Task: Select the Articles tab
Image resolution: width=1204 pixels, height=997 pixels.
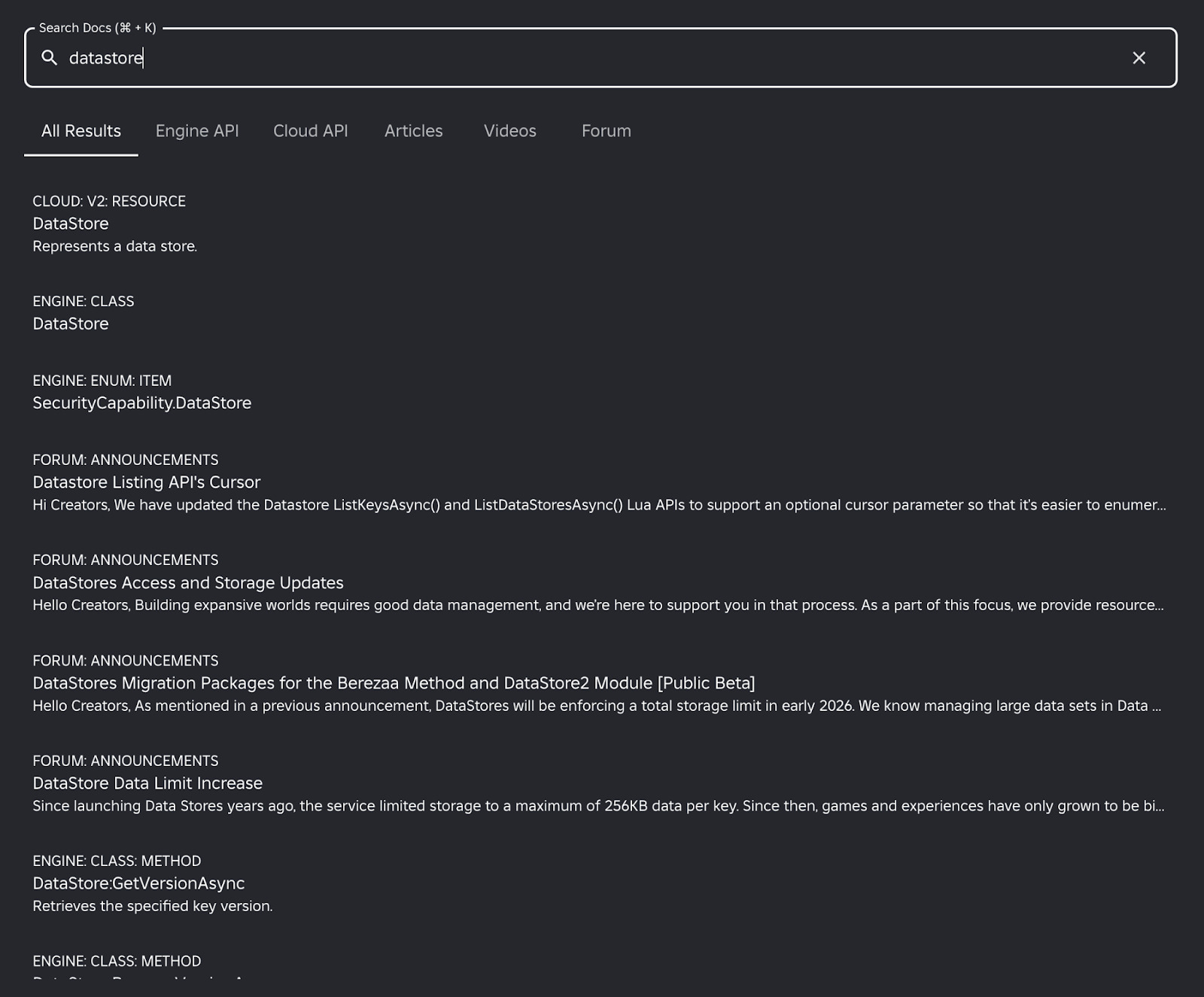Action: (x=414, y=131)
